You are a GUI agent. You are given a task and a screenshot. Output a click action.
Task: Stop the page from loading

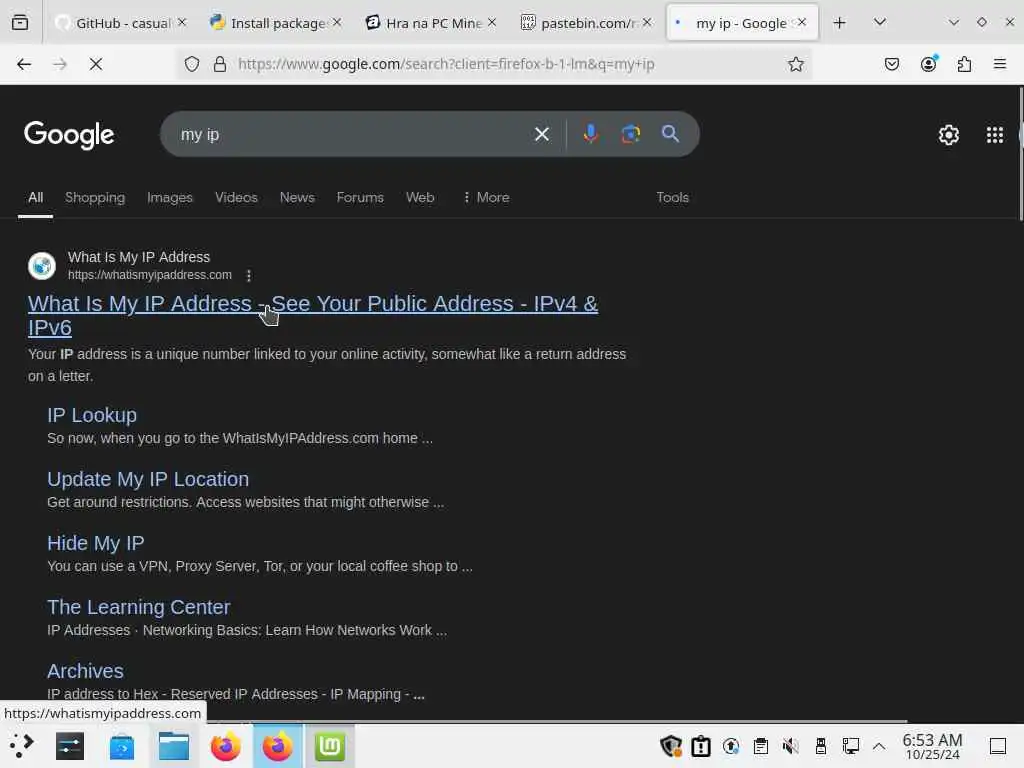pos(96,64)
